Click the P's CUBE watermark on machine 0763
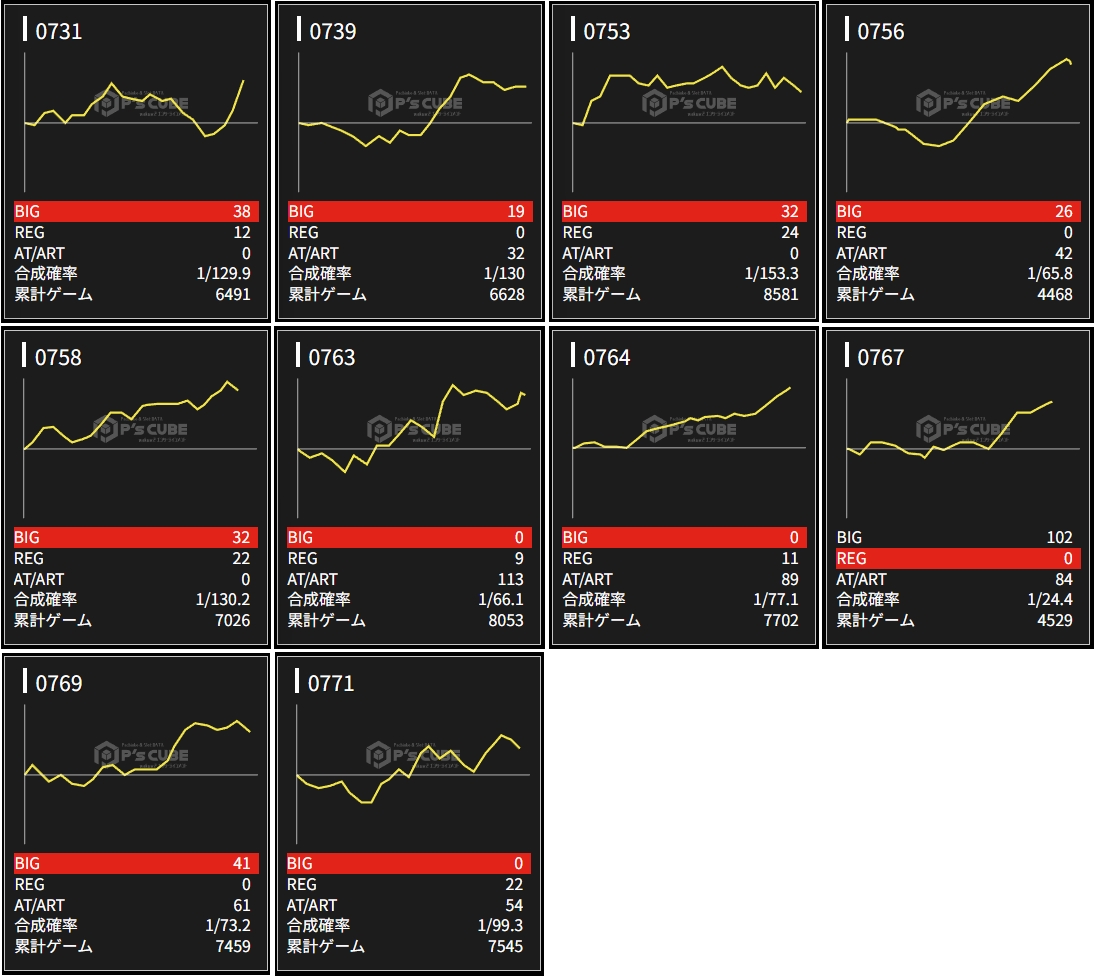Screen dimensions: 1094x976 click(415, 429)
